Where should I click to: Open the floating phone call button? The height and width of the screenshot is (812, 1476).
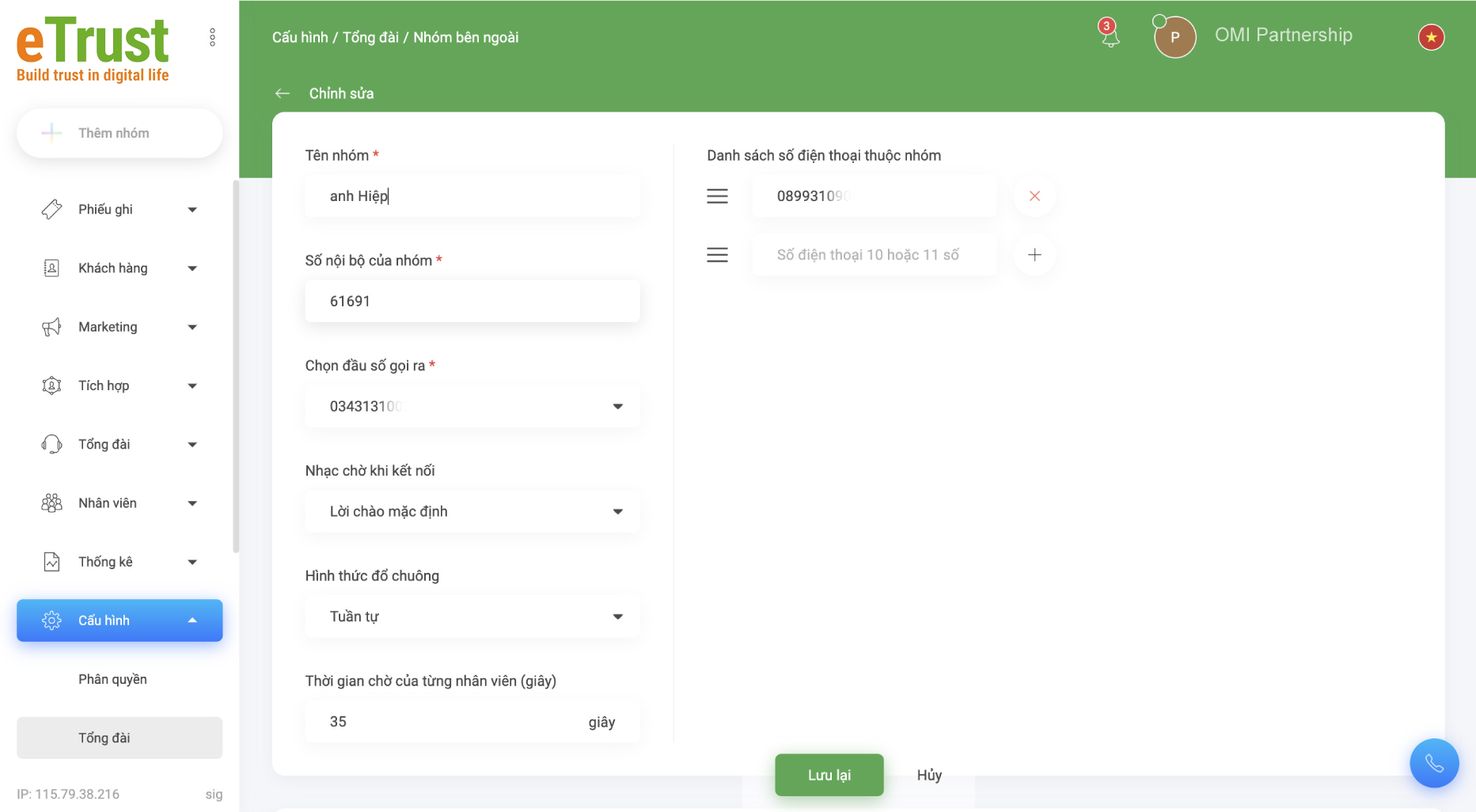pyautogui.click(x=1433, y=763)
